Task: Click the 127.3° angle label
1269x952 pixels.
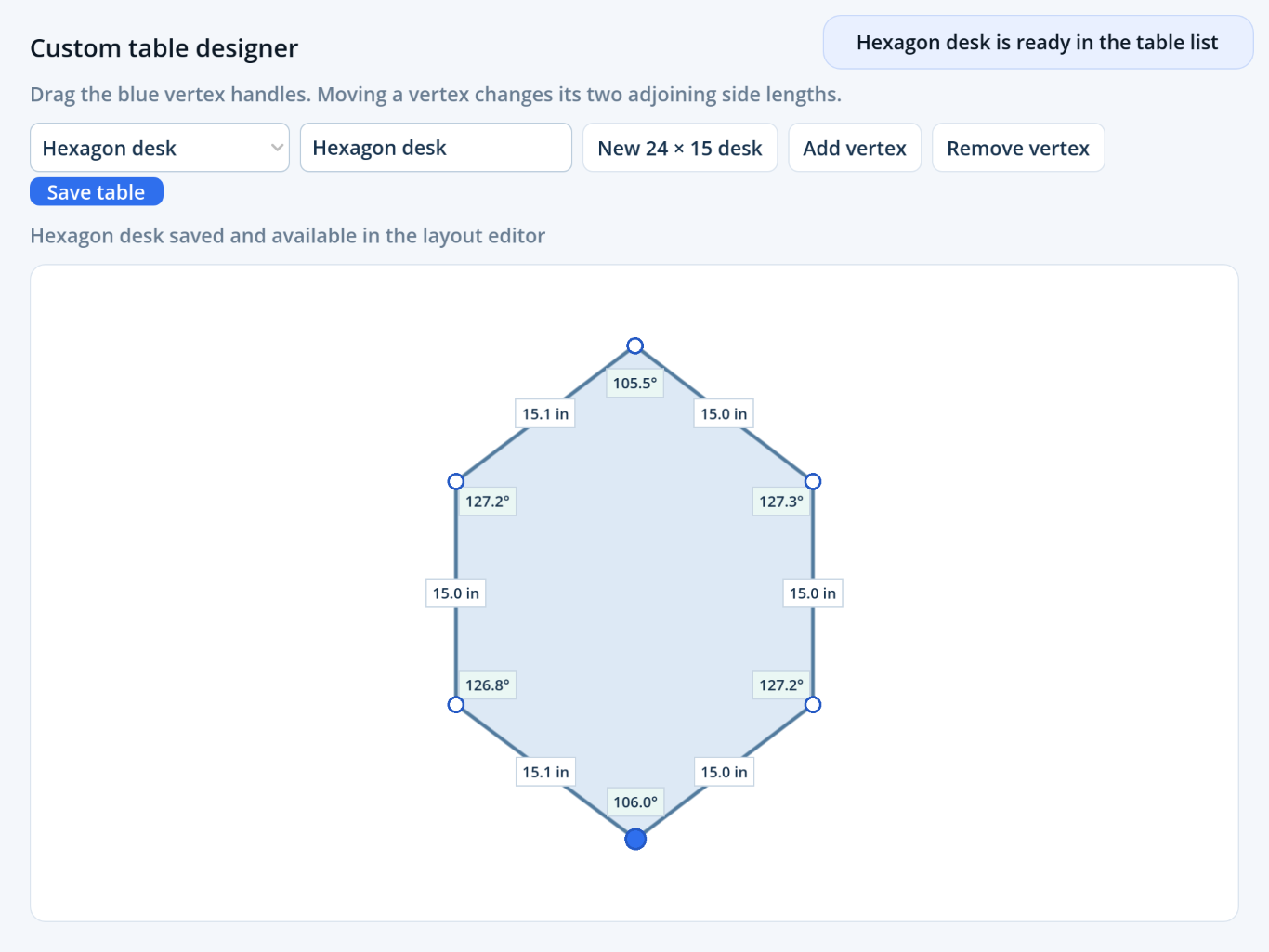Action: (x=781, y=502)
